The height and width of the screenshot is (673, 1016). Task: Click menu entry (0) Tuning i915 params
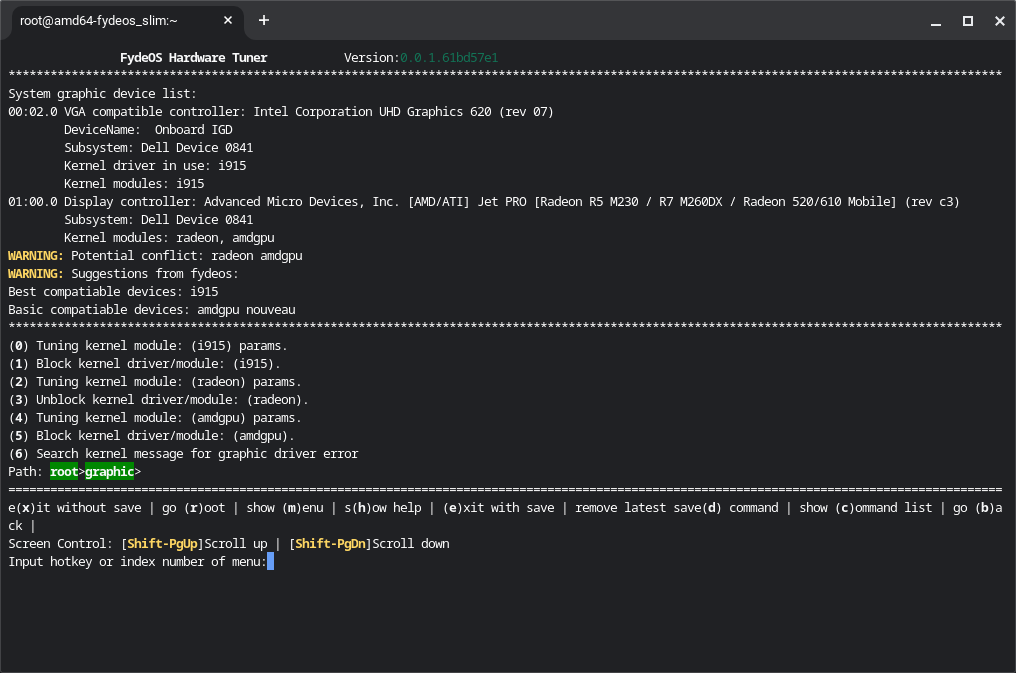(x=148, y=346)
